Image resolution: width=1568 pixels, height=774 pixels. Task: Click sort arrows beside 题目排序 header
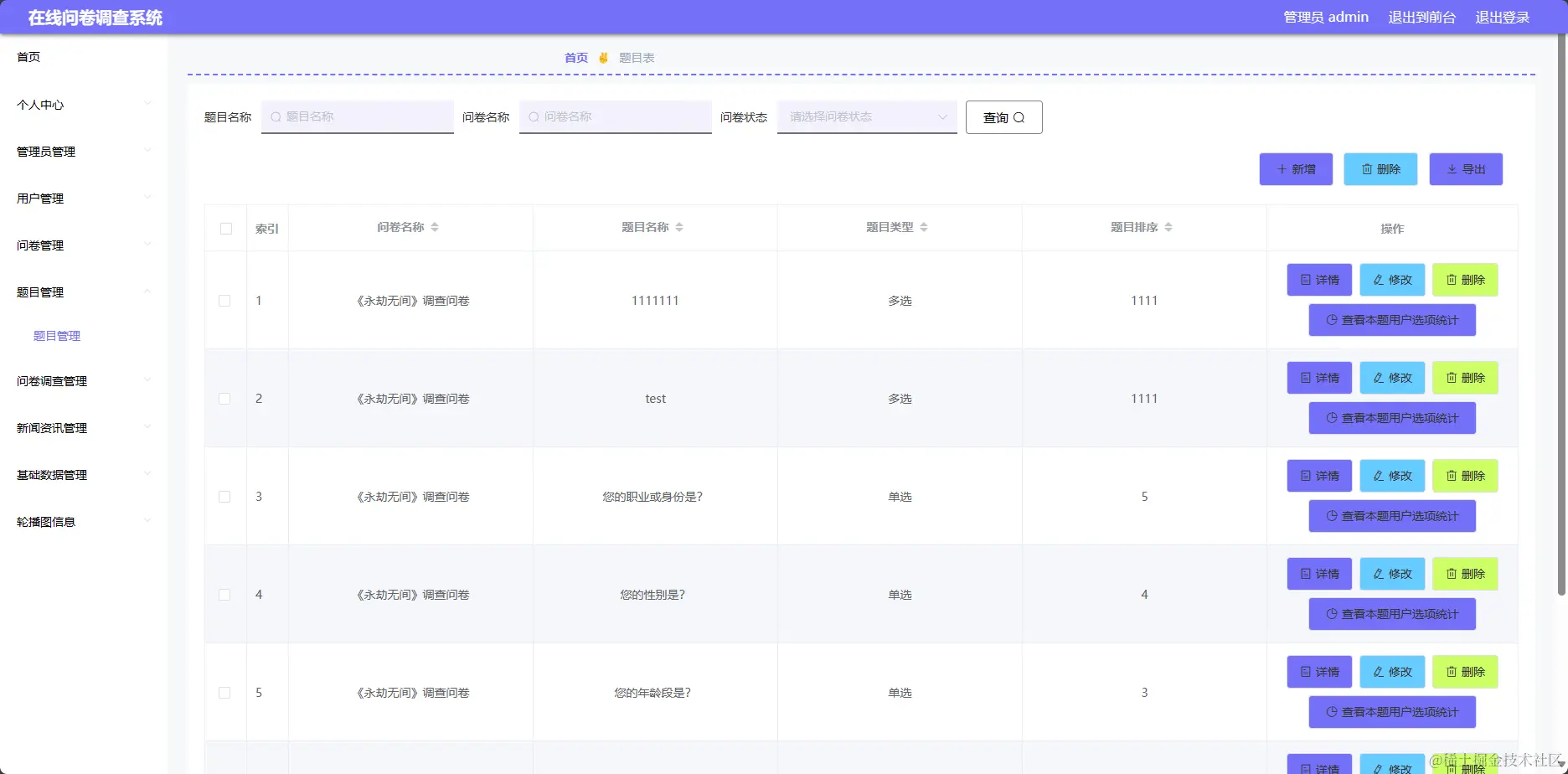point(1168,227)
